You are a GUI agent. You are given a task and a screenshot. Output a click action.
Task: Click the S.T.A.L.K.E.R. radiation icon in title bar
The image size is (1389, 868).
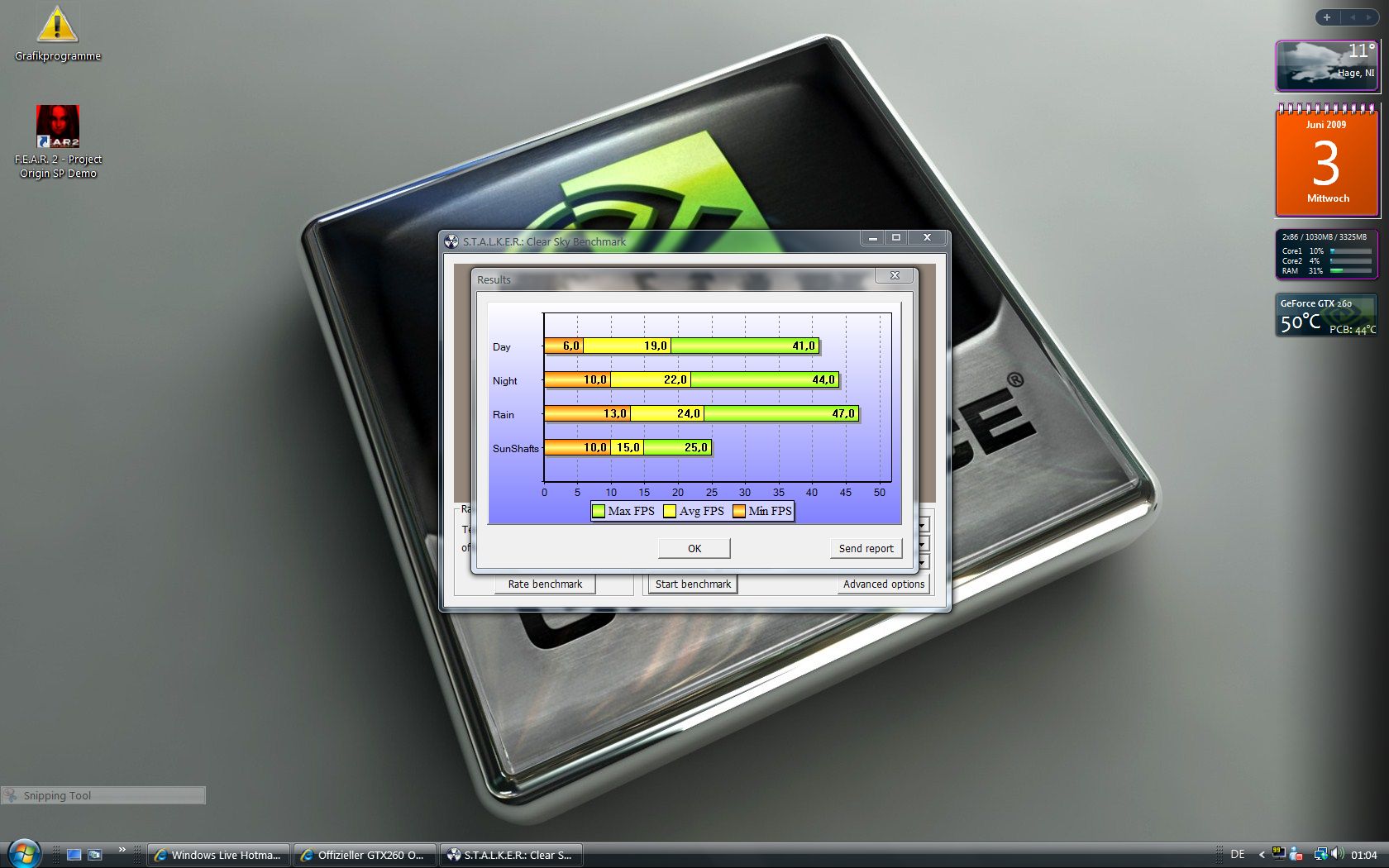(451, 241)
